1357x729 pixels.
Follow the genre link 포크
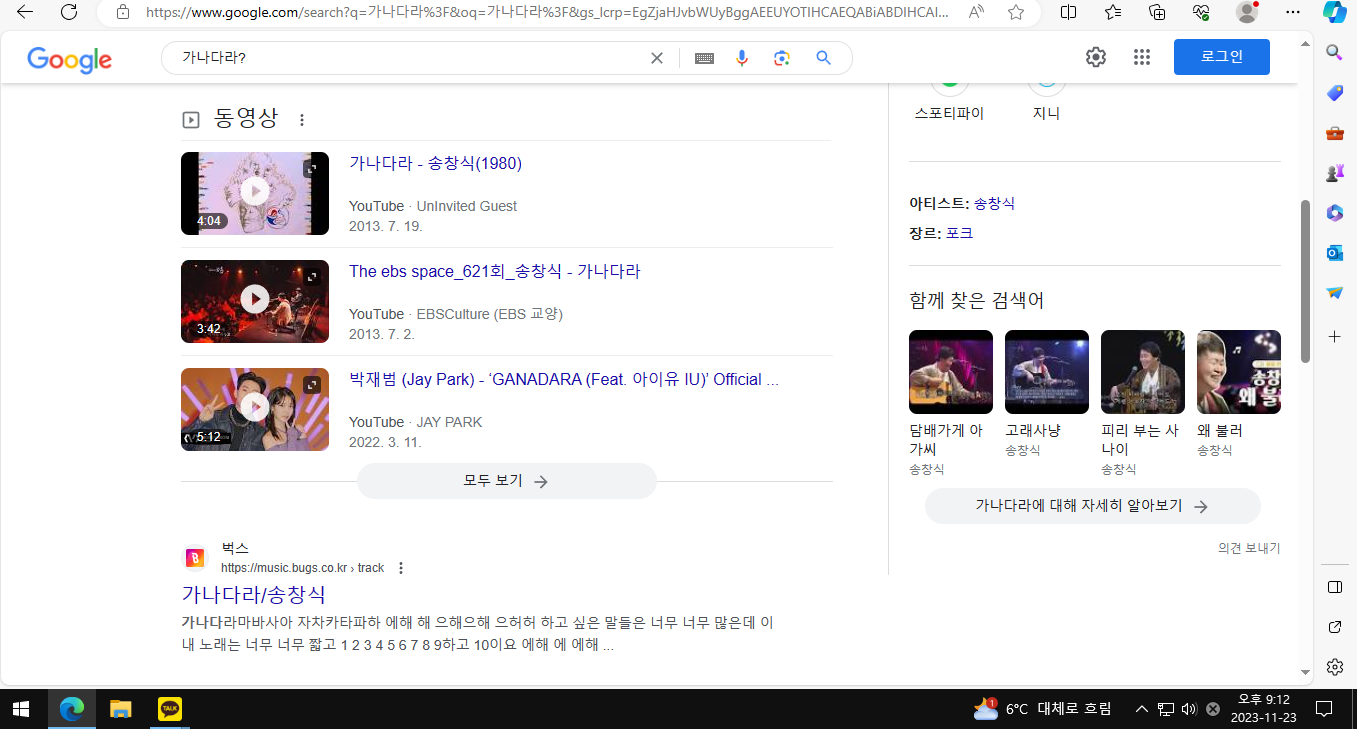[x=960, y=233]
